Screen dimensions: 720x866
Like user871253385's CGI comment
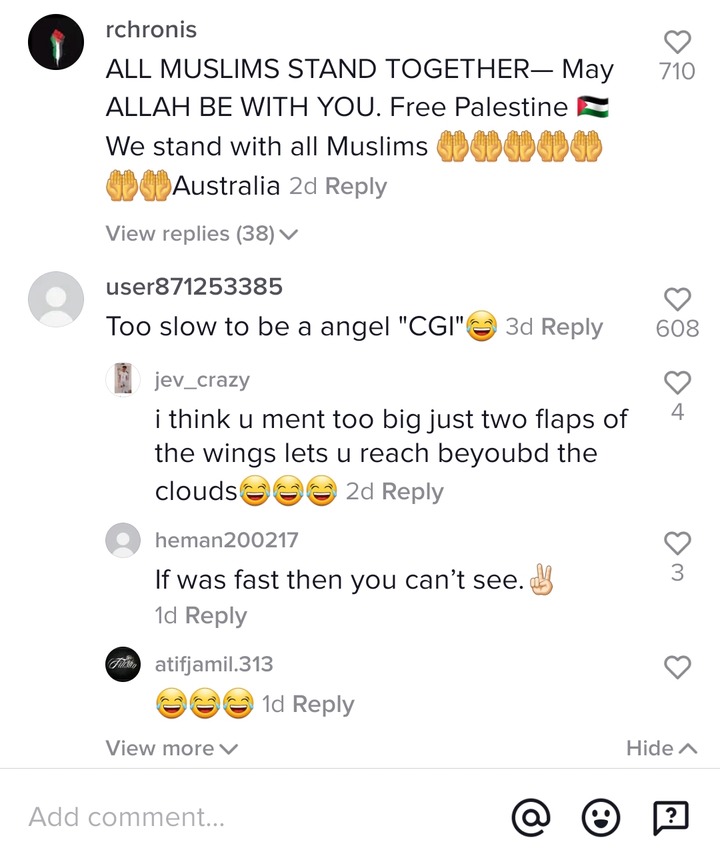click(677, 299)
